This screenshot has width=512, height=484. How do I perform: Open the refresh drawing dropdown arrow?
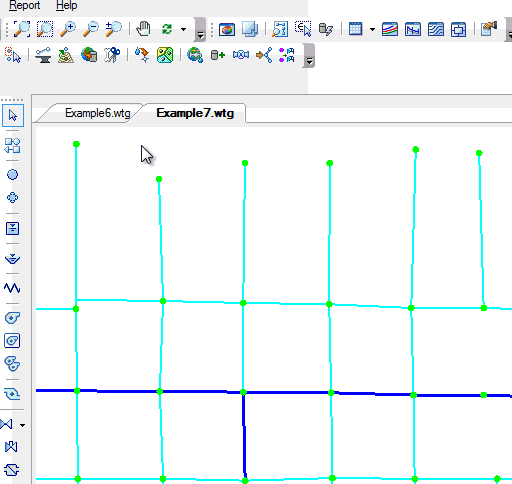[x=183, y=29]
